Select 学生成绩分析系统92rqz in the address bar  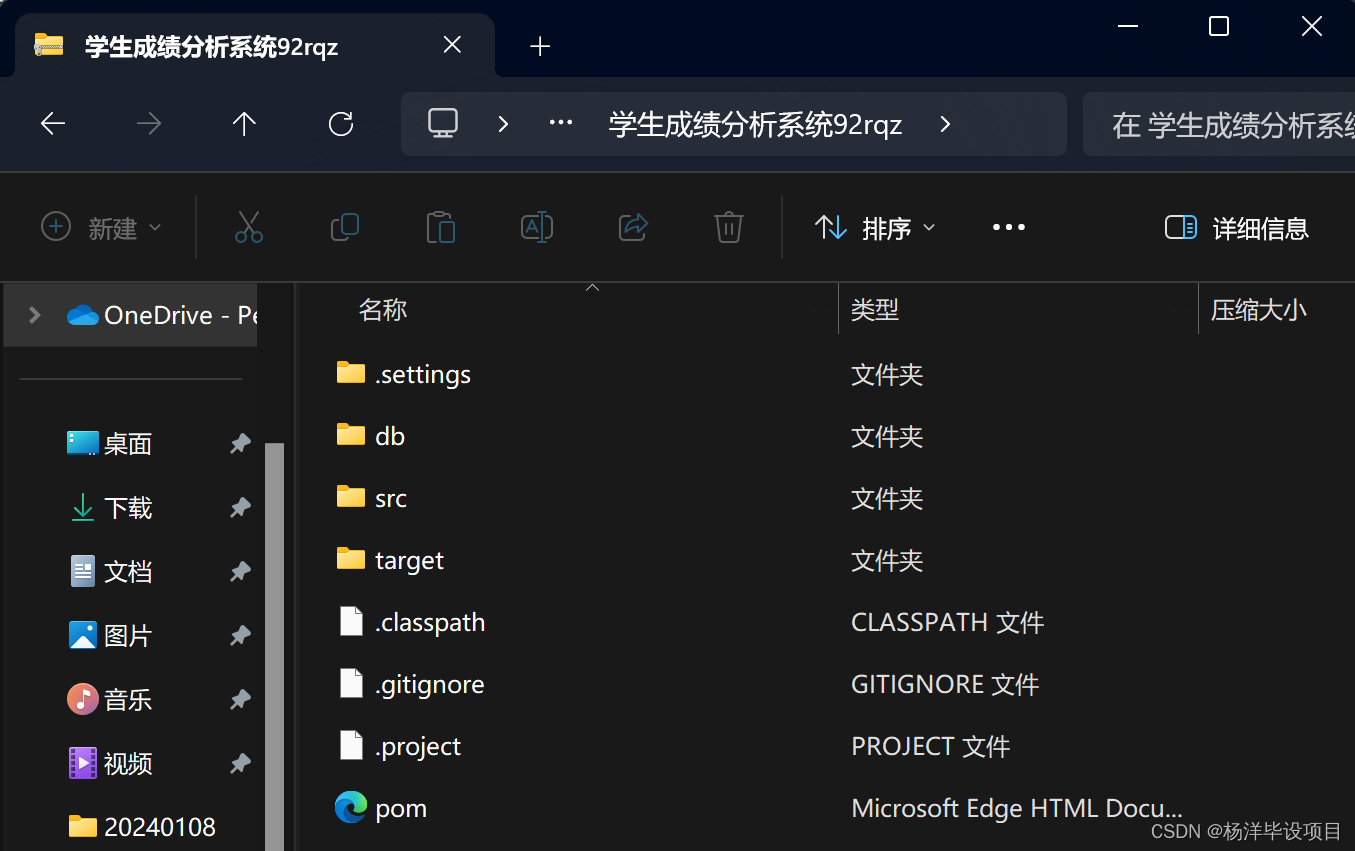pyautogui.click(x=755, y=125)
